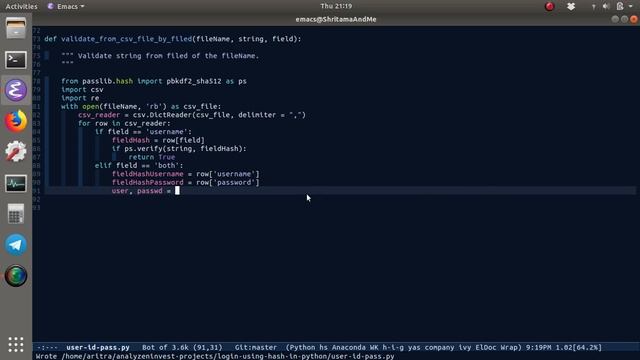This screenshot has width=640, height=360.
Task: Place cursor on validate_from_csv_file_by_filed function name
Action: click(x=127, y=39)
